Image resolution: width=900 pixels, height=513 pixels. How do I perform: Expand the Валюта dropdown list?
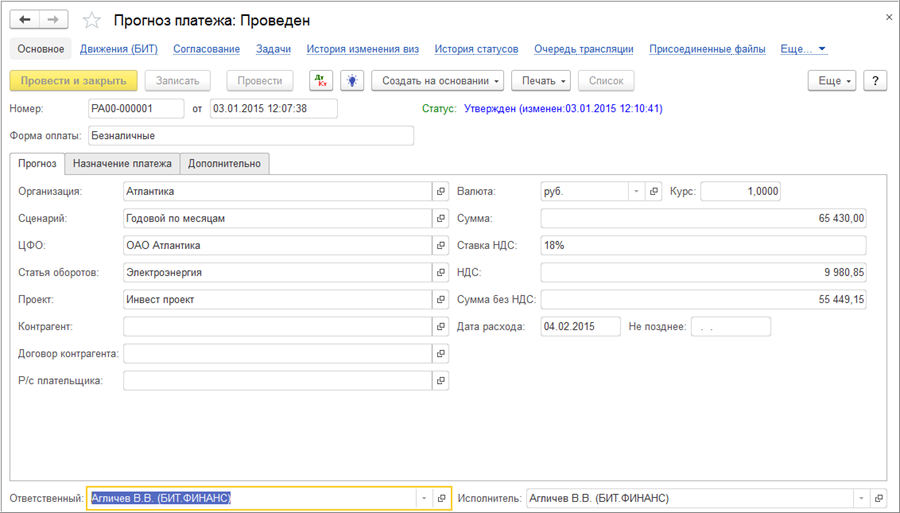click(x=636, y=191)
